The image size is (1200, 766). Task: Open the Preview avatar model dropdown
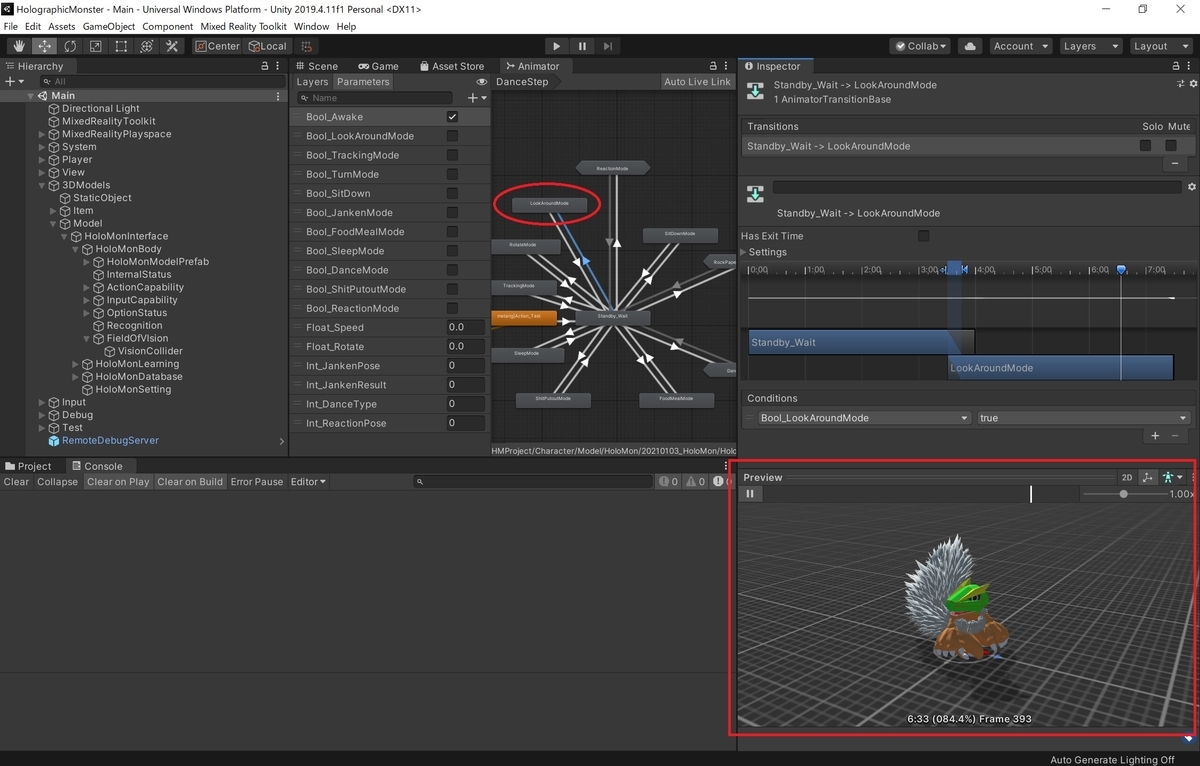pyautogui.click(x=1172, y=478)
